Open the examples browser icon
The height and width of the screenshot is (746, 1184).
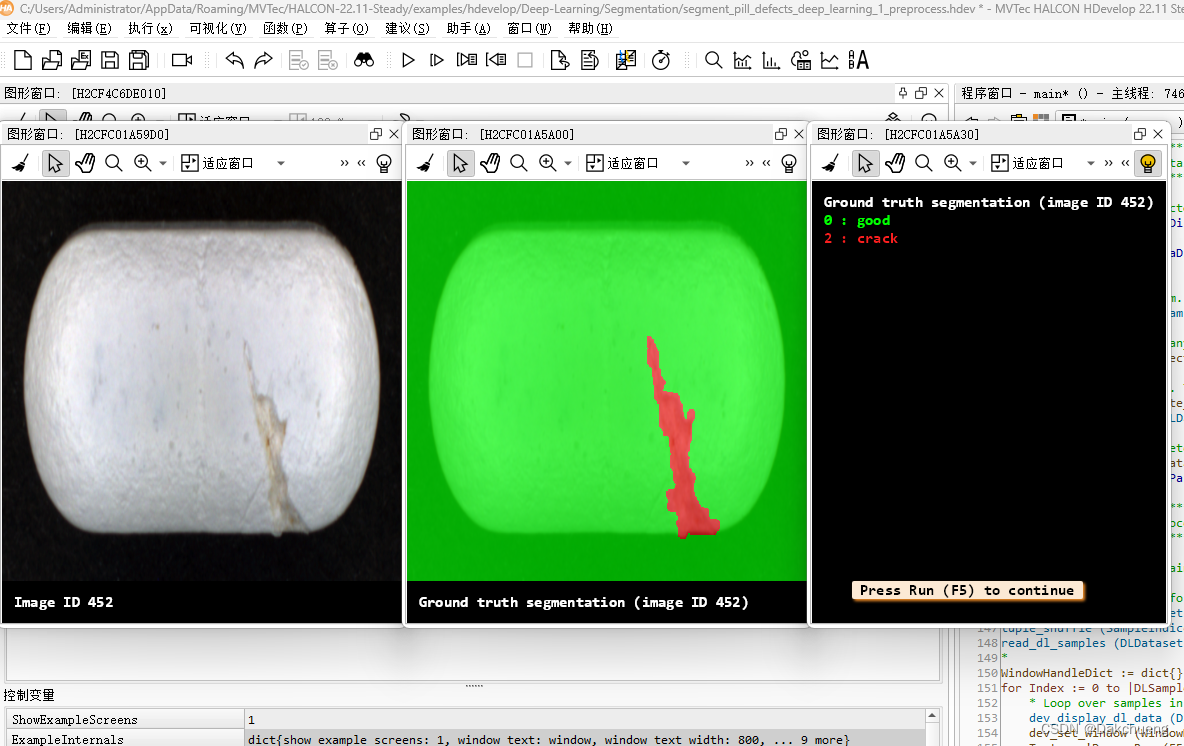[81, 60]
